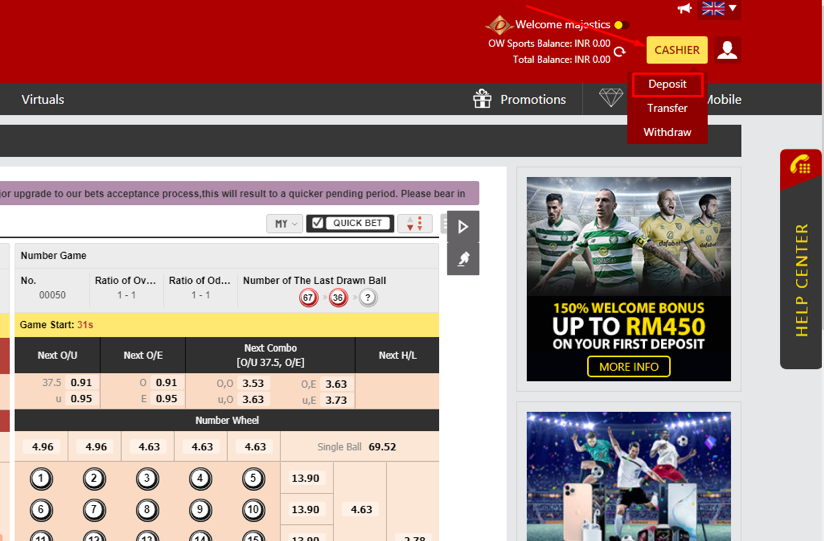
Task: Click number wheel ball 4
Action: [x=200, y=478]
